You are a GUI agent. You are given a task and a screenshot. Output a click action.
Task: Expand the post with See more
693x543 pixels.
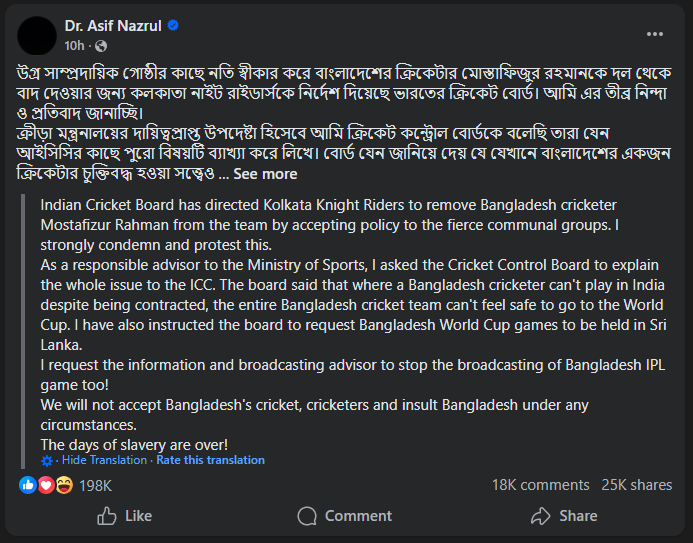coord(265,174)
